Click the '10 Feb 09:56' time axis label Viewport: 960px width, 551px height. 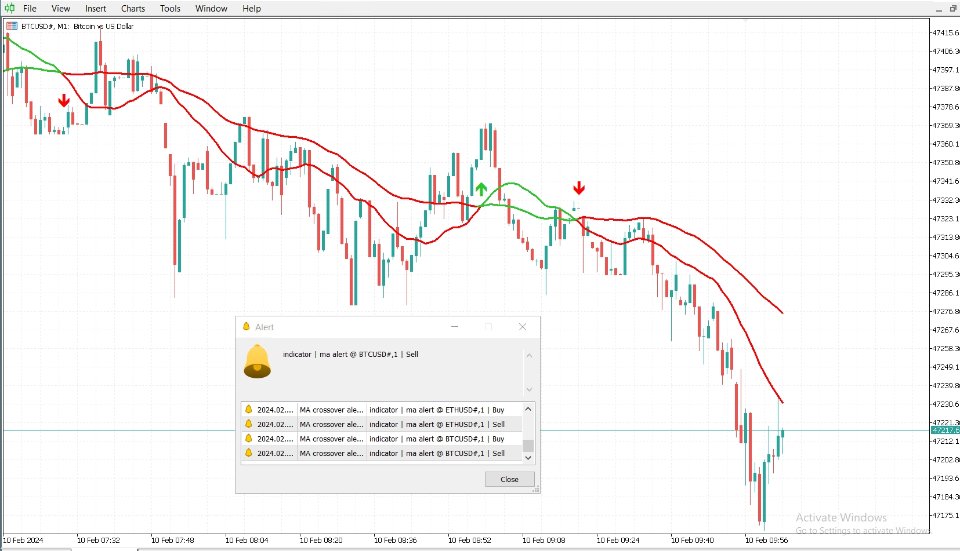point(766,540)
